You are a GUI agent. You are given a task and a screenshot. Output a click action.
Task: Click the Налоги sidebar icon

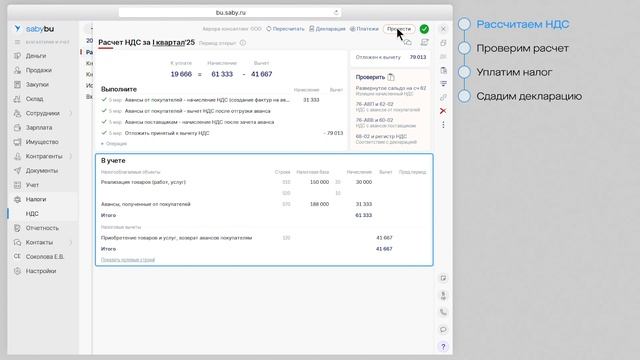click(17, 200)
